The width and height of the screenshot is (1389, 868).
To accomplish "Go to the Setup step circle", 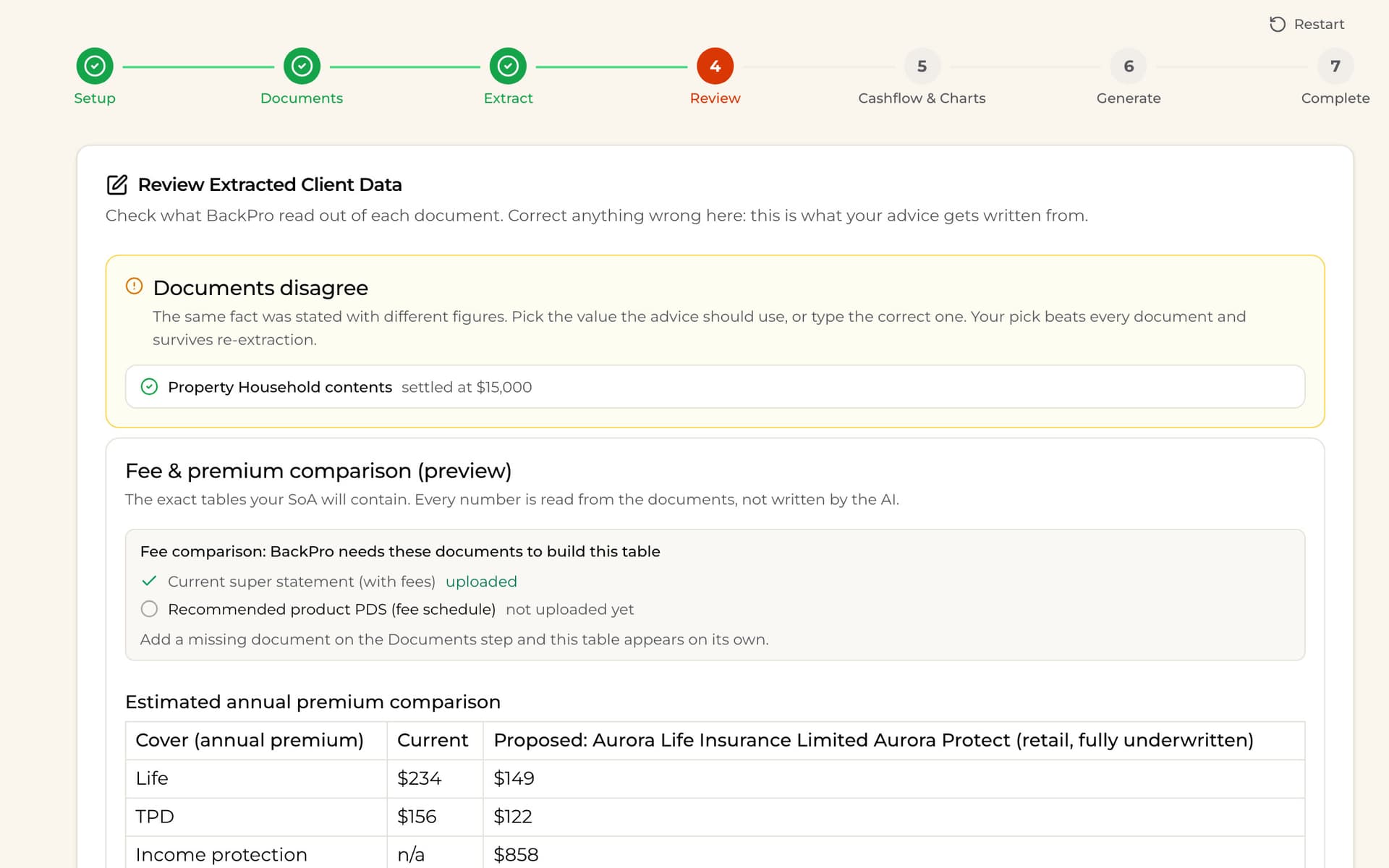I will tap(95, 66).
